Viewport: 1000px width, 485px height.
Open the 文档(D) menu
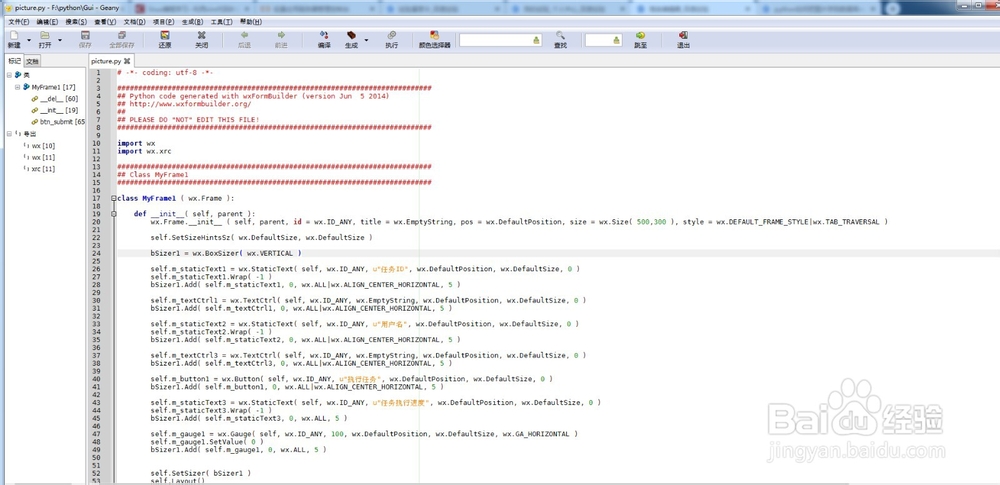[x=134, y=22]
